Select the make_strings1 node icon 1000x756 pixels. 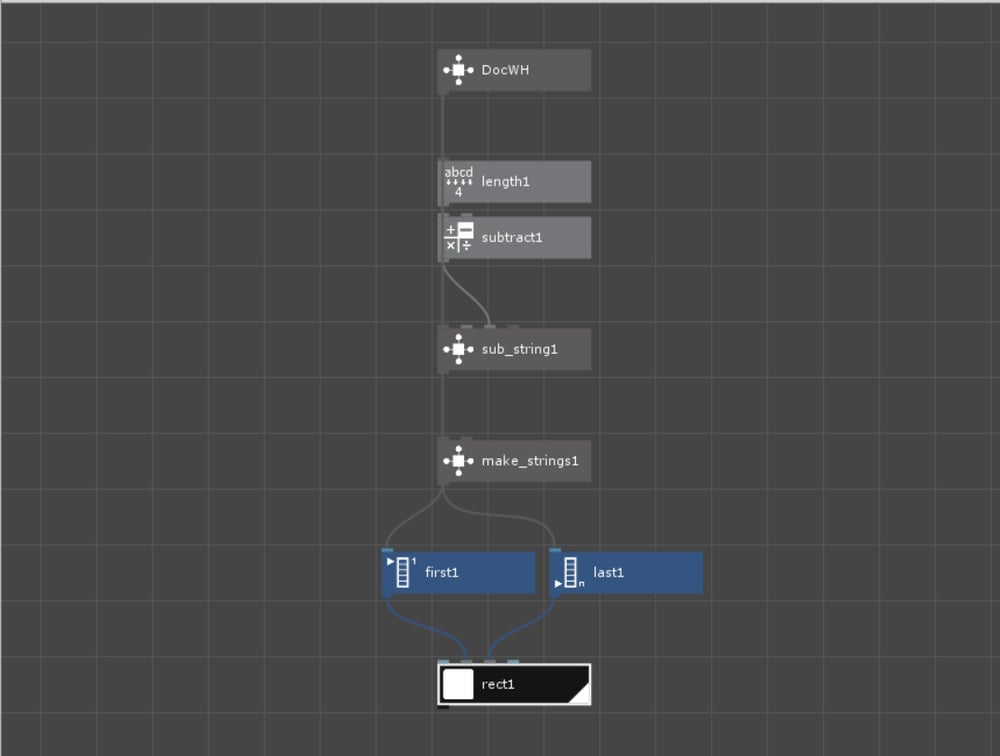tap(458, 461)
